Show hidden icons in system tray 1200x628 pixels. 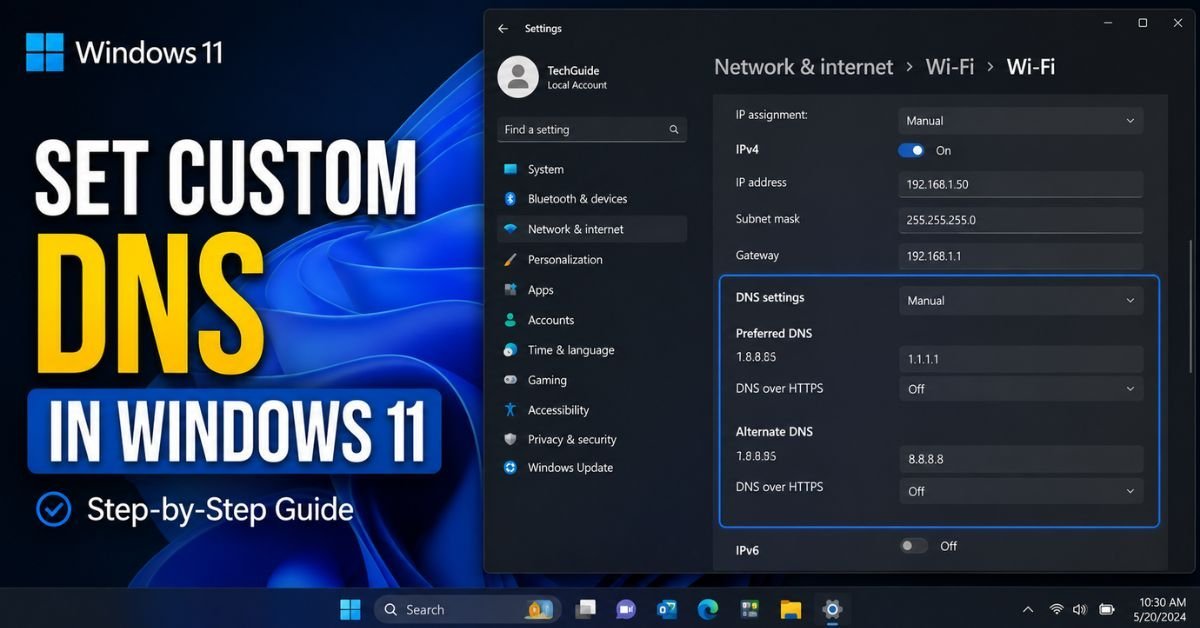[1028, 609]
